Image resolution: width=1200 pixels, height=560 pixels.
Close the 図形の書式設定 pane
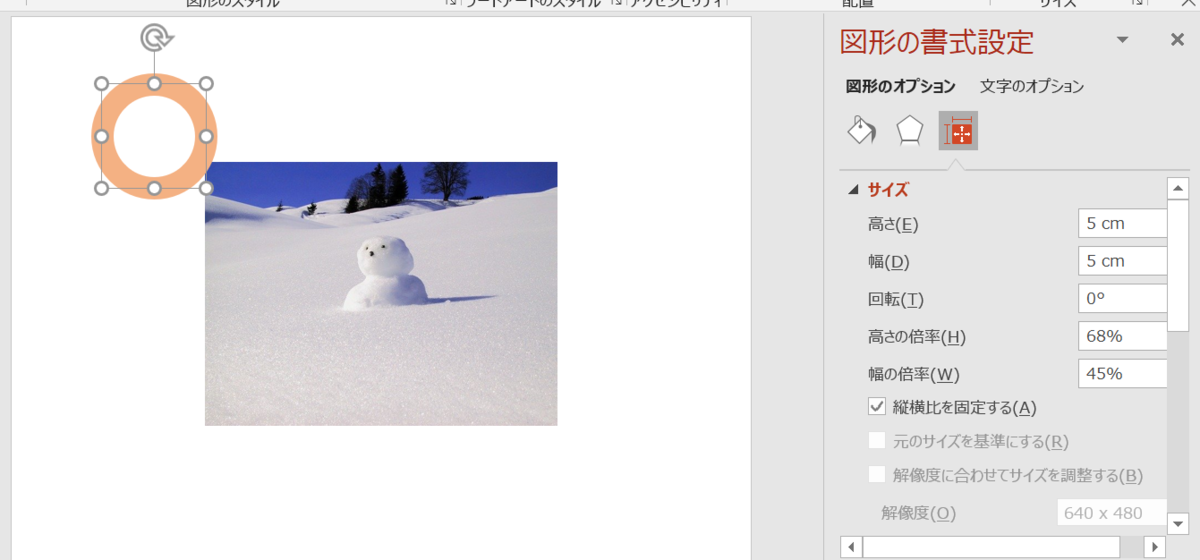1177,40
